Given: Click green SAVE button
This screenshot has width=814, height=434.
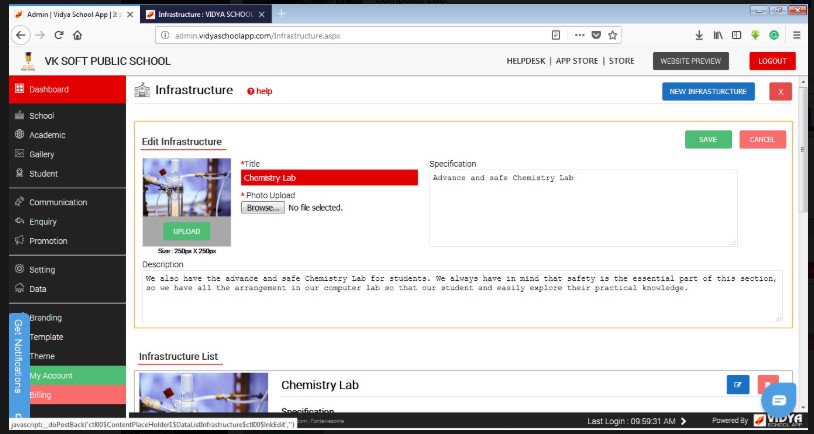Looking at the screenshot, I should point(708,139).
